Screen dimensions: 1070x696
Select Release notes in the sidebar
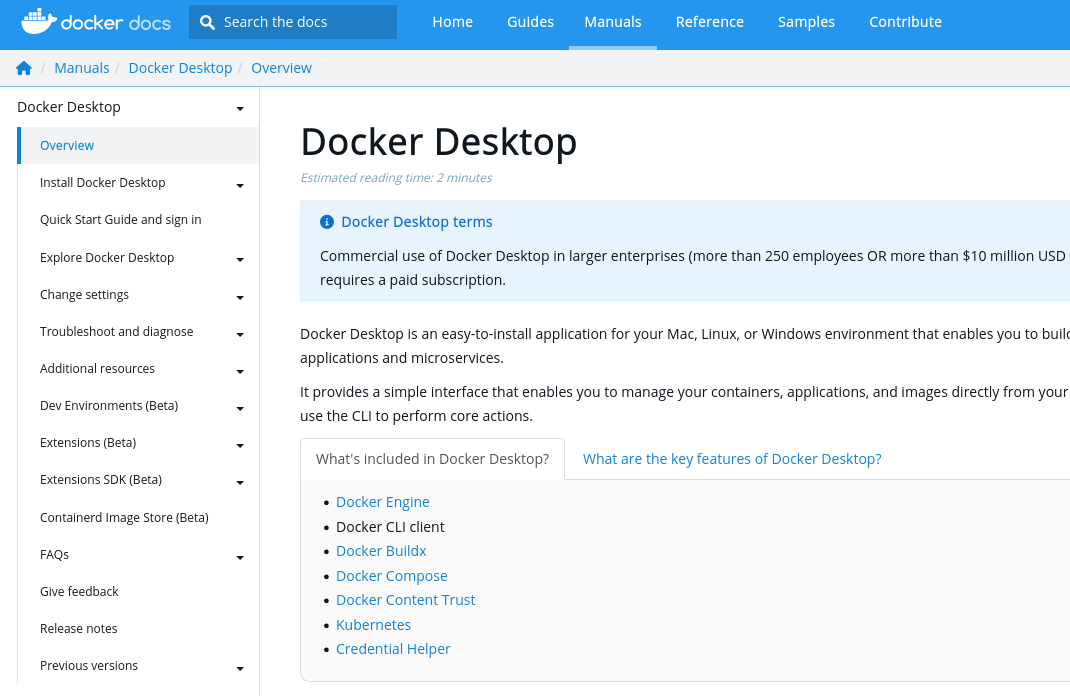(x=78, y=628)
